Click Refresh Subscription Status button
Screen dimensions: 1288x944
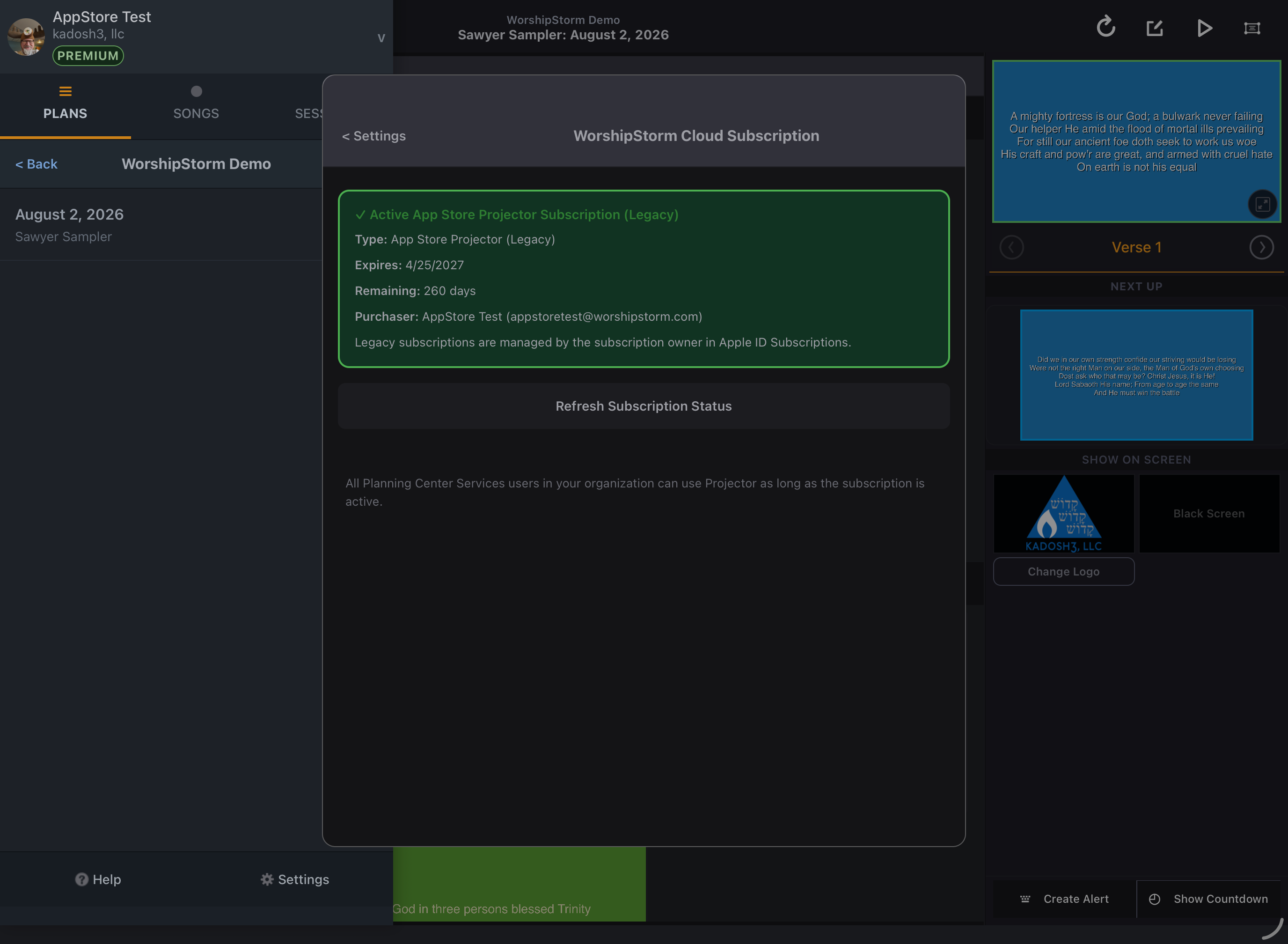coord(644,406)
